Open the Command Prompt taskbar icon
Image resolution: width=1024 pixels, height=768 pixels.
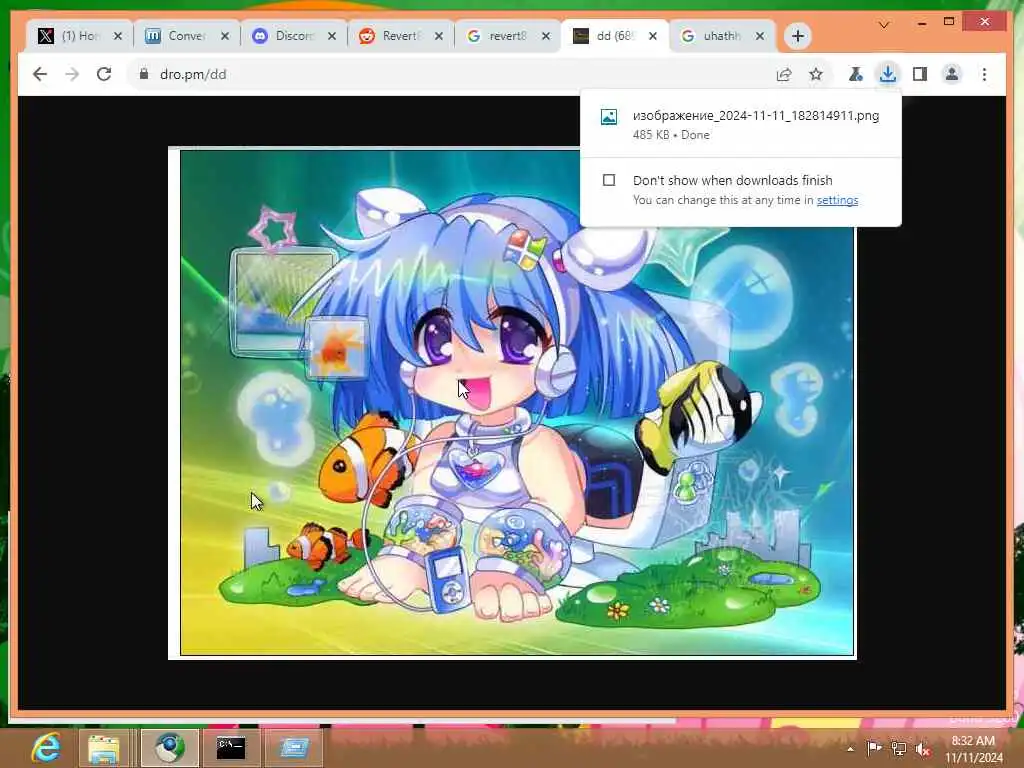tap(231, 748)
